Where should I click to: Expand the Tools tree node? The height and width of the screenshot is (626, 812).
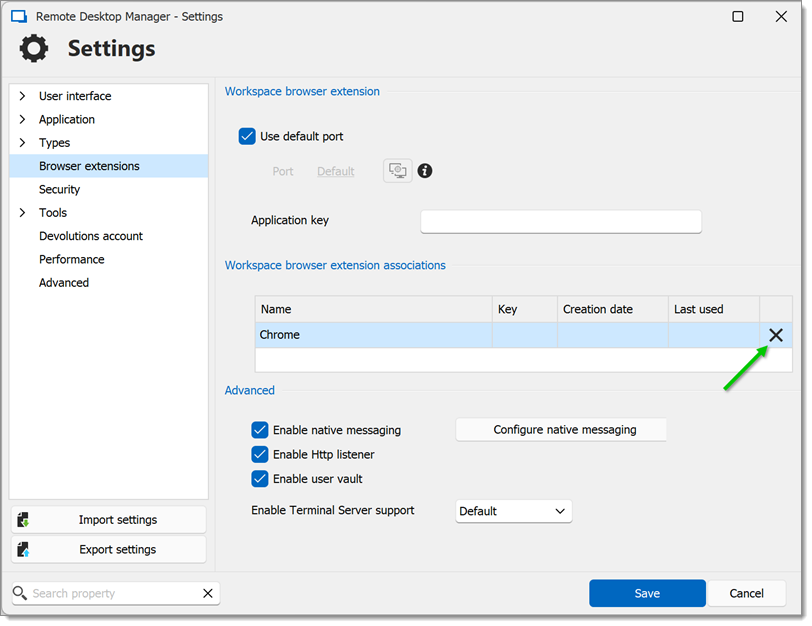[22, 212]
